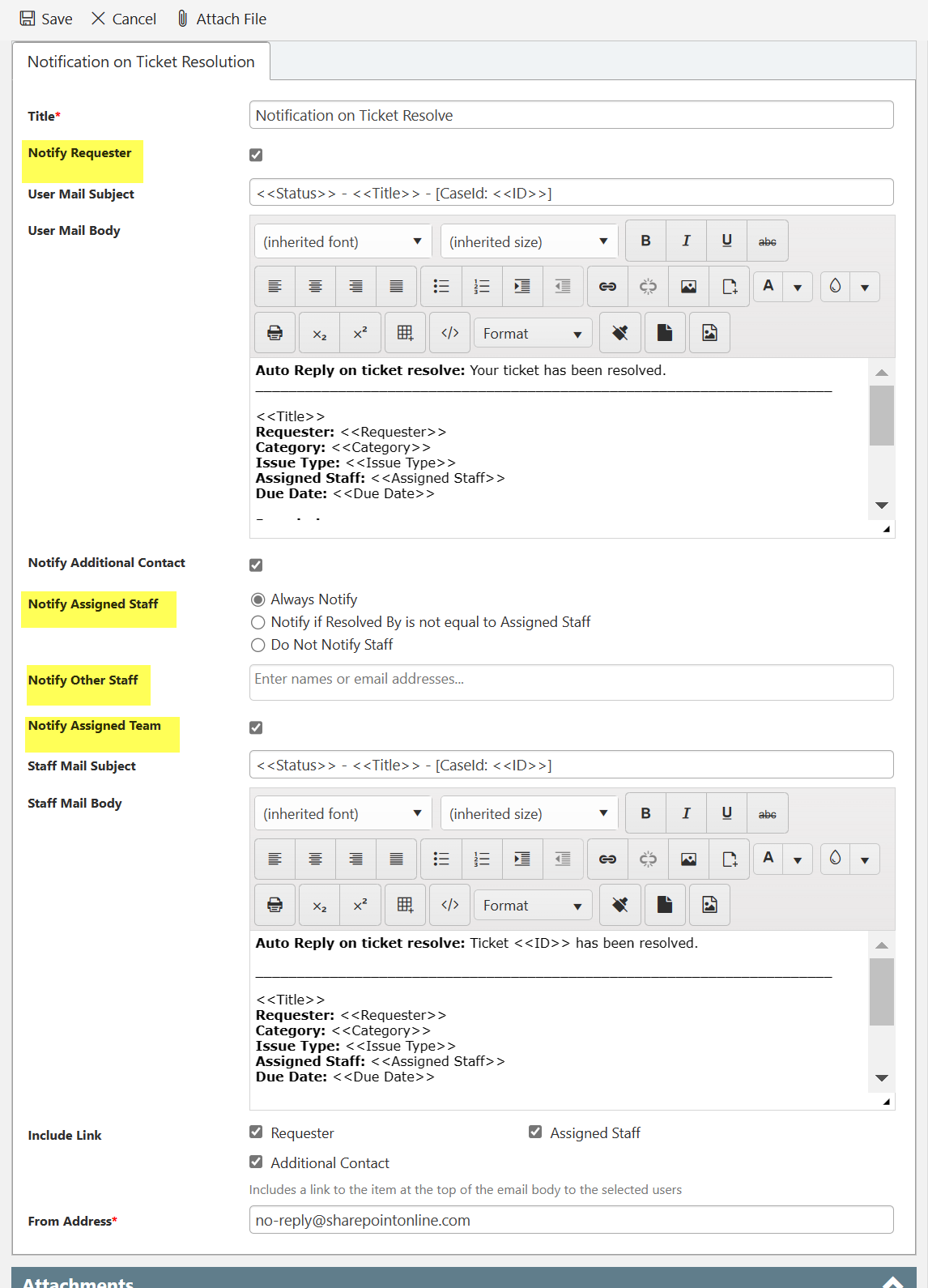928x1288 pixels.
Task: Save the notification settings
Action: coord(46,19)
